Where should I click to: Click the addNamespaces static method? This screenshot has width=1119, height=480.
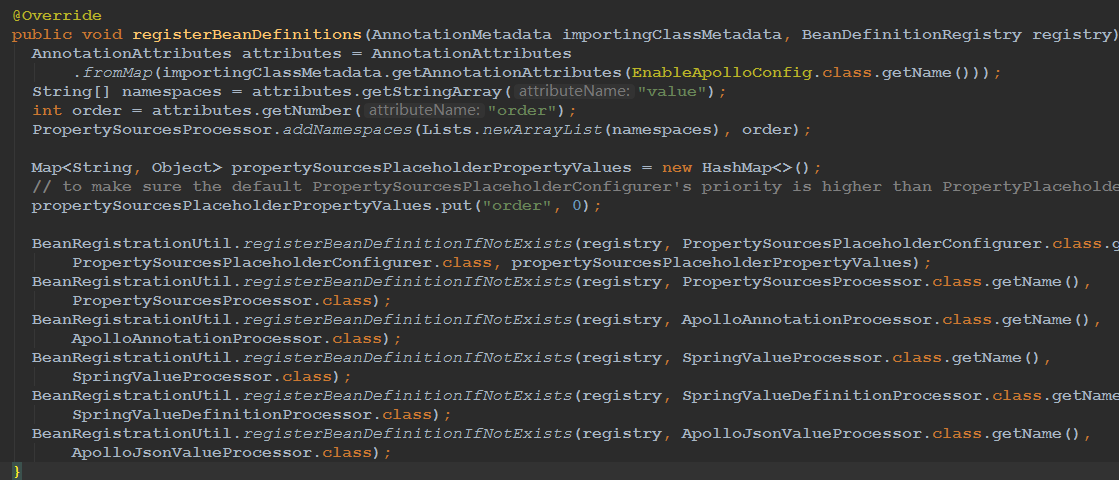click(x=347, y=130)
